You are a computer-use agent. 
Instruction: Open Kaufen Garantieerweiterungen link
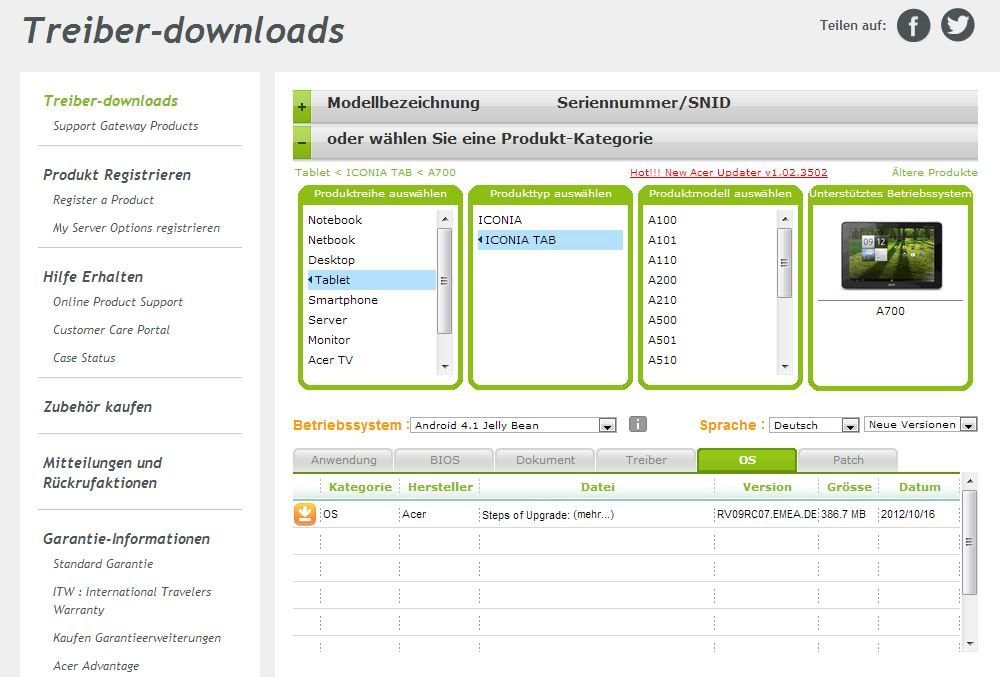coord(137,637)
